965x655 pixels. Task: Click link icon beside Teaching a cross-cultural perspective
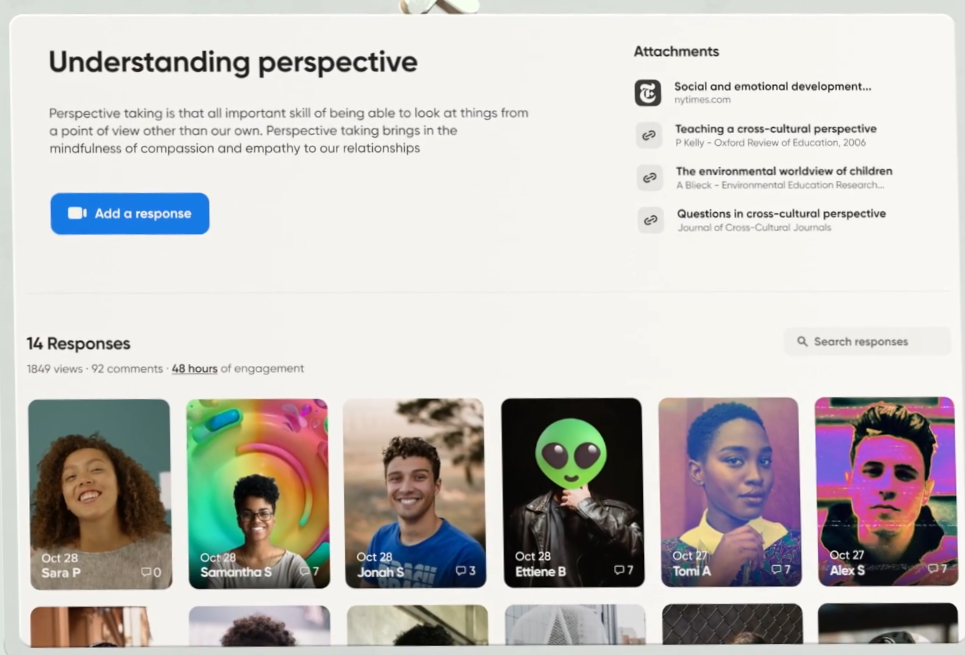coord(649,135)
